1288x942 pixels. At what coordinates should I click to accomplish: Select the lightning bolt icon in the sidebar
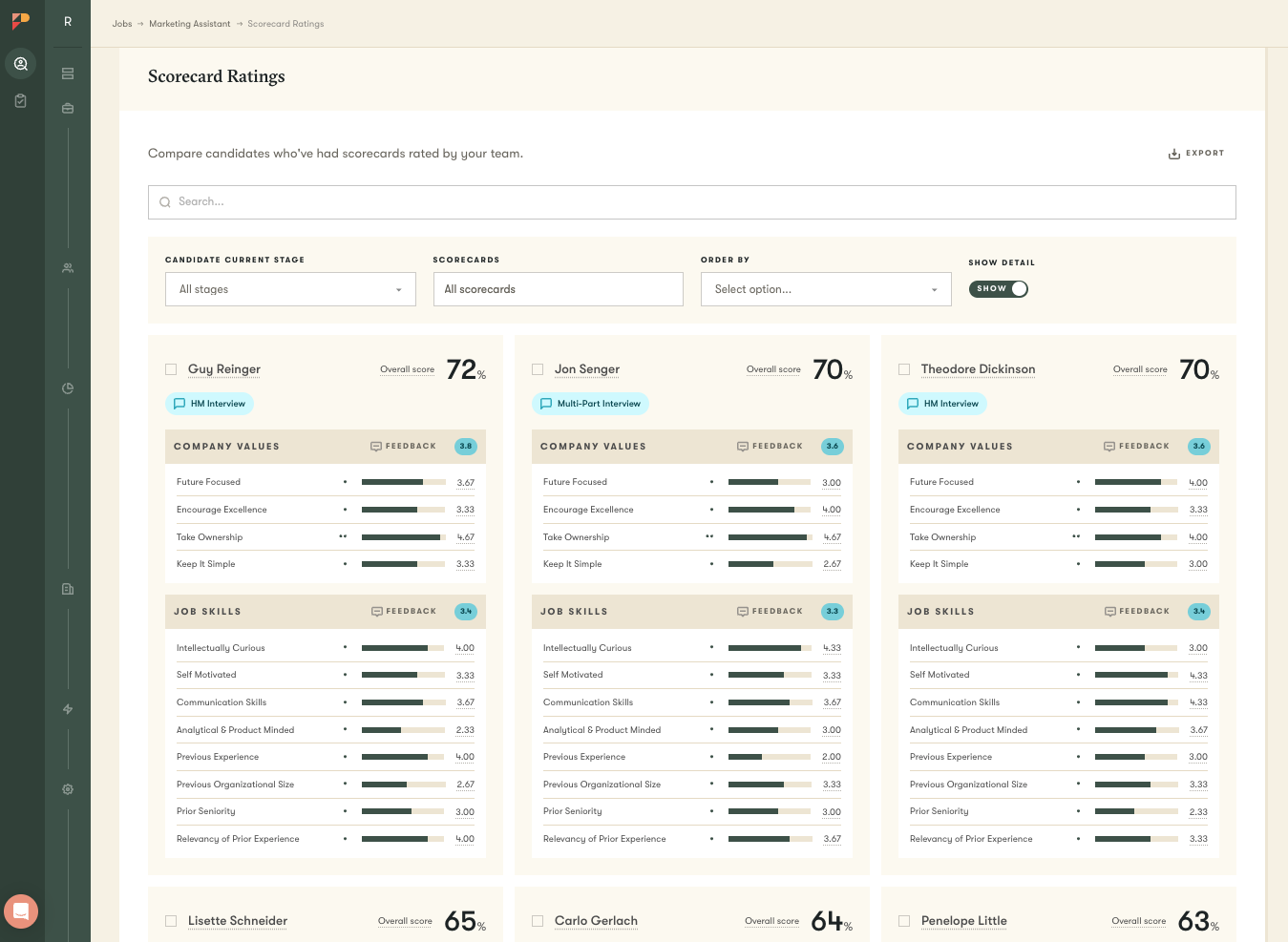pyautogui.click(x=67, y=709)
